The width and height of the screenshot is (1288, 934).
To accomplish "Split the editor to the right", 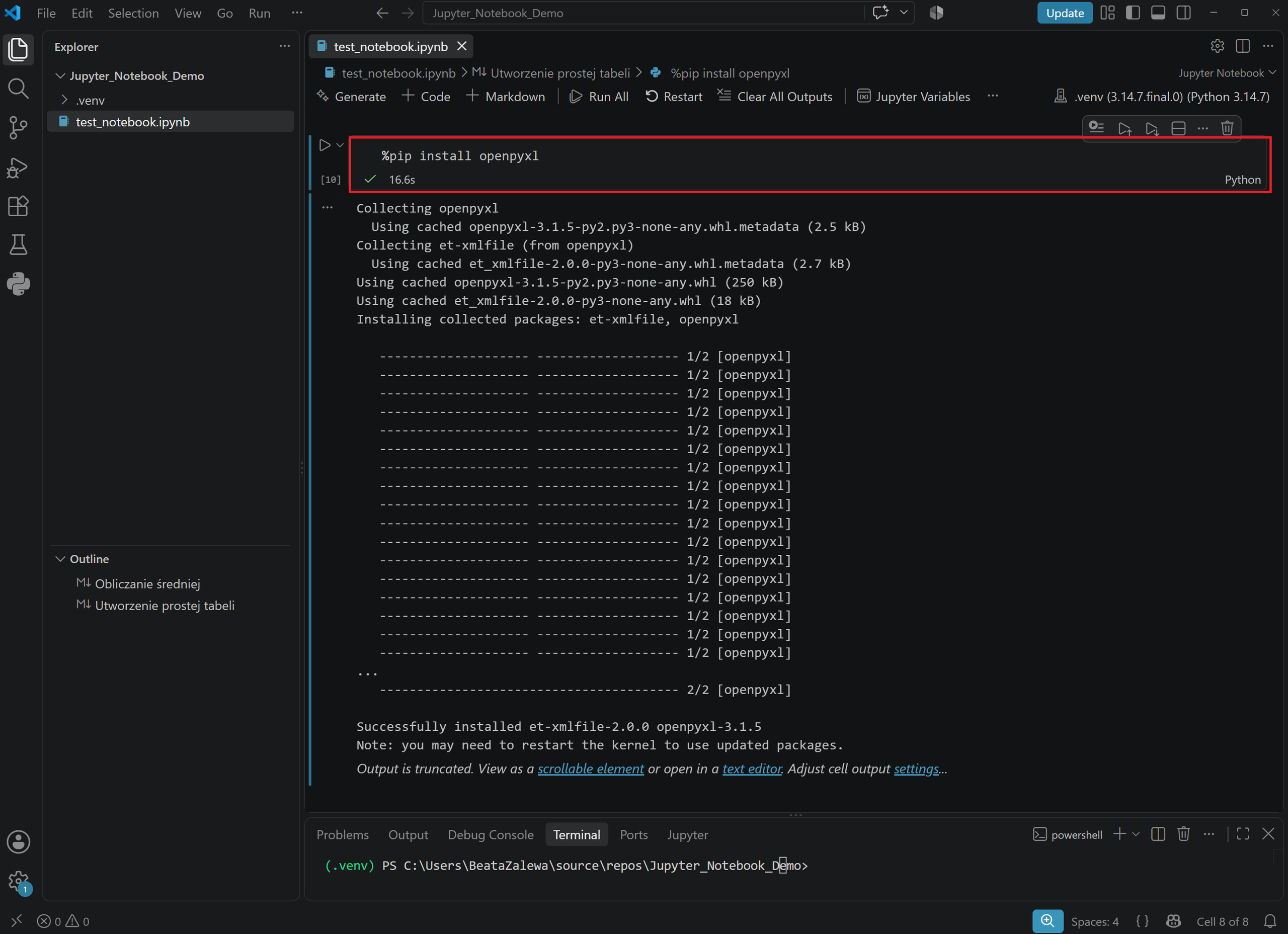I will (x=1243, y=47).
